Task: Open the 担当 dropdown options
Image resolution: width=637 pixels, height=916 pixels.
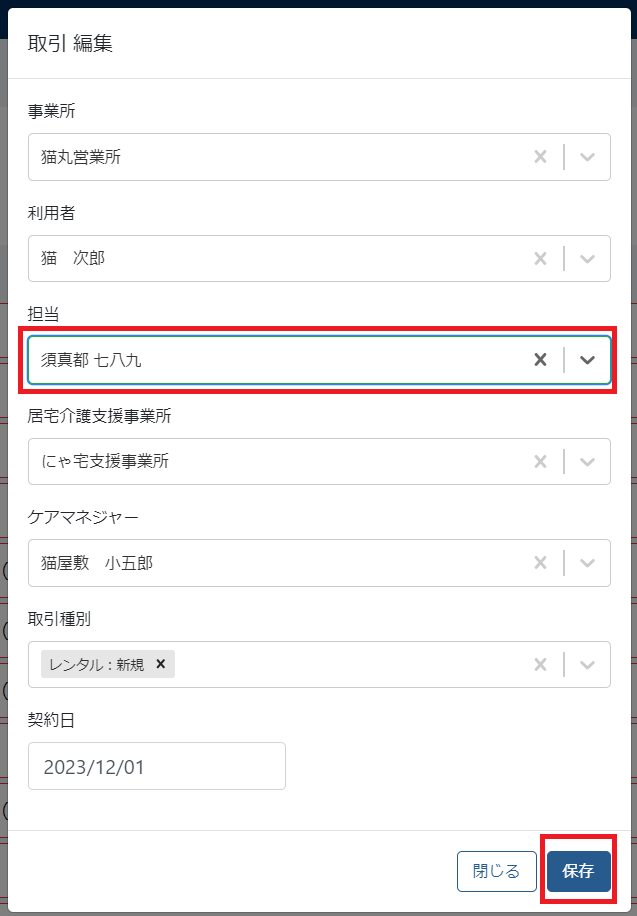Action: [x=588, y=359]
